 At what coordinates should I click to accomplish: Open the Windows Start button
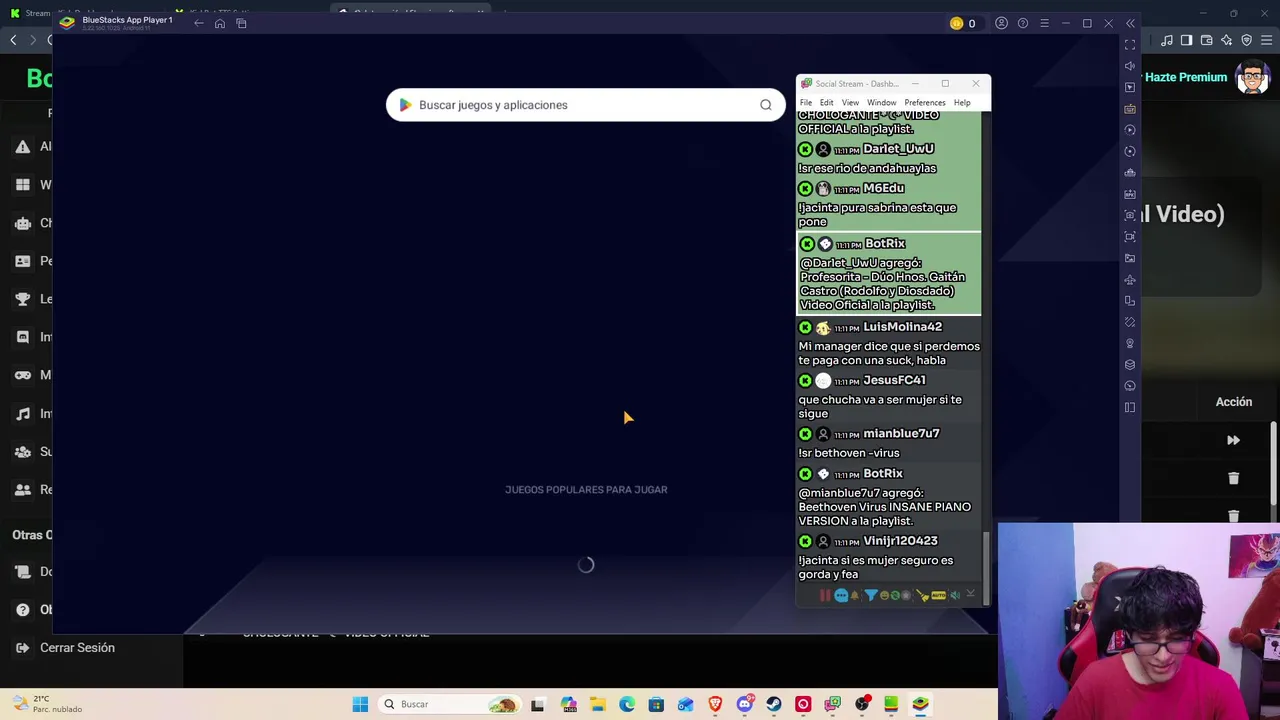(360, 704)
